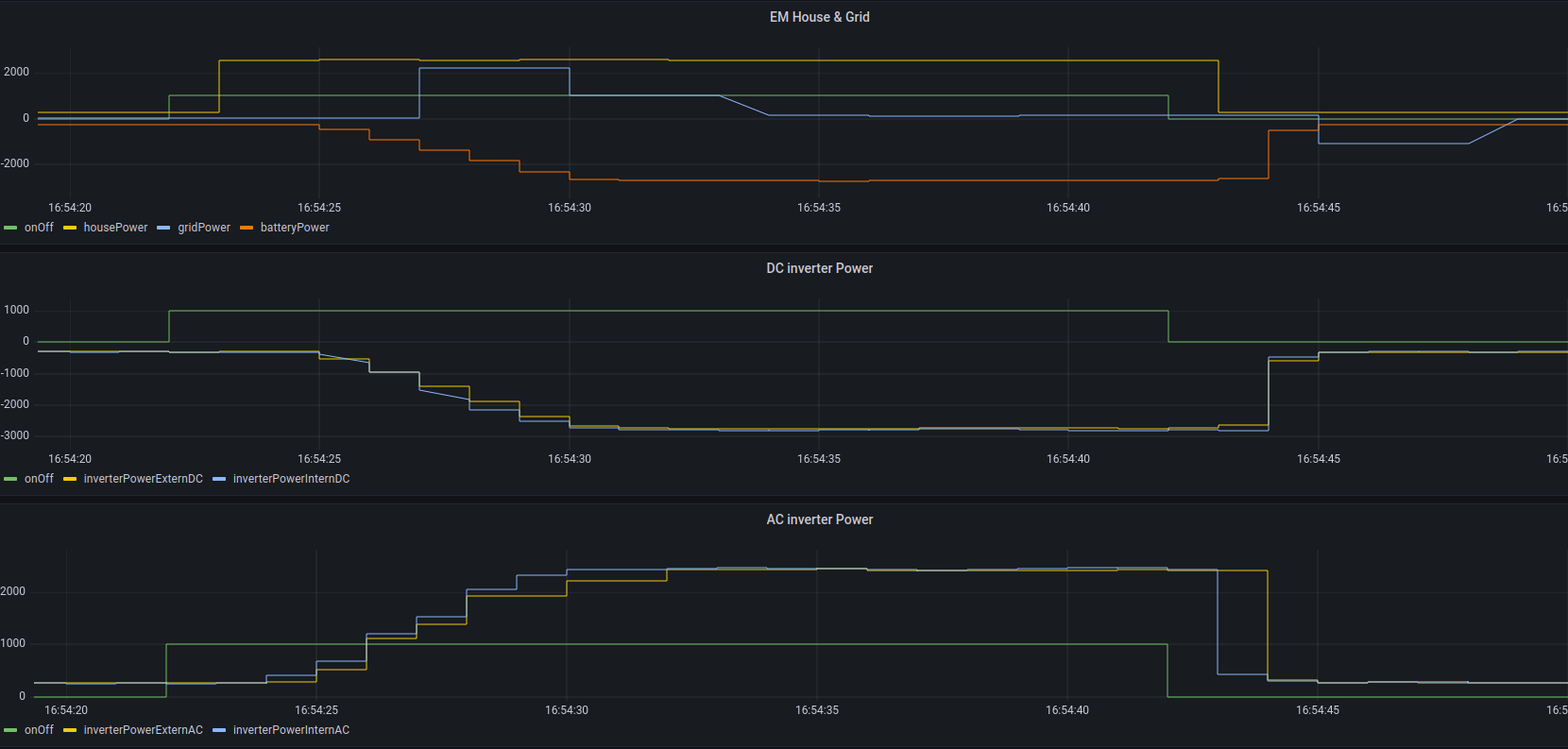Click the blue inverterPowerInternAC color swatch
The width and height of the screenshot is (1568, 749).
[219, 730]
